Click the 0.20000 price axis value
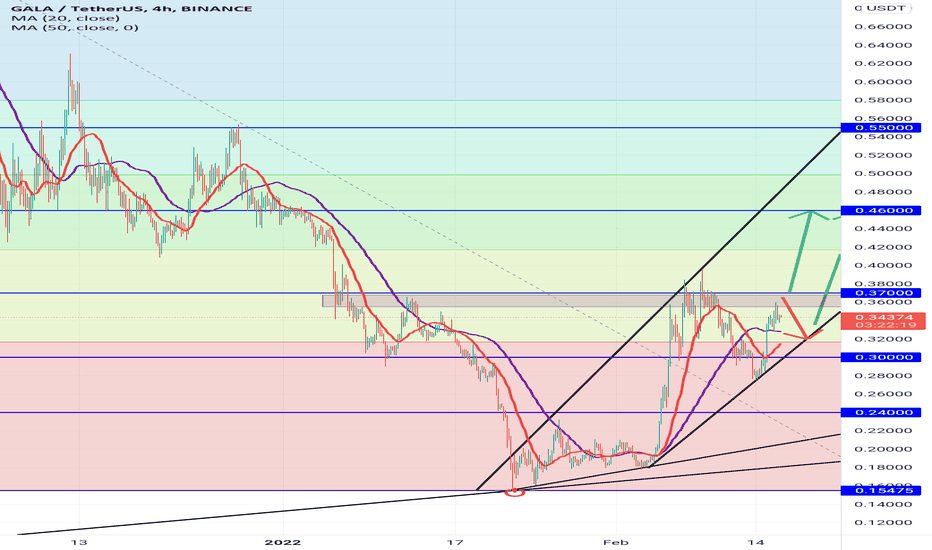Screen dimensions: 932x550 click(x=883, y=450)
